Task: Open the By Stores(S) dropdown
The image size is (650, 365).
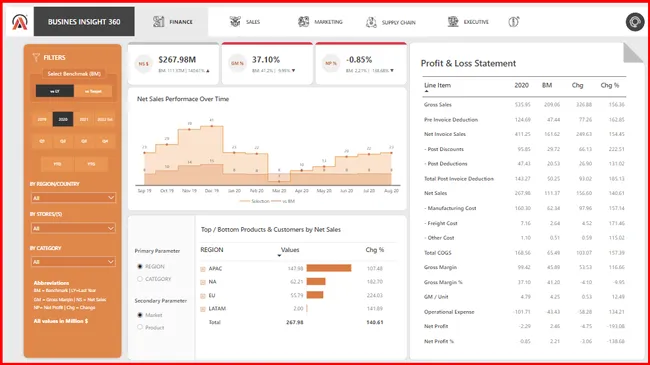Action: tap(73, 228)
